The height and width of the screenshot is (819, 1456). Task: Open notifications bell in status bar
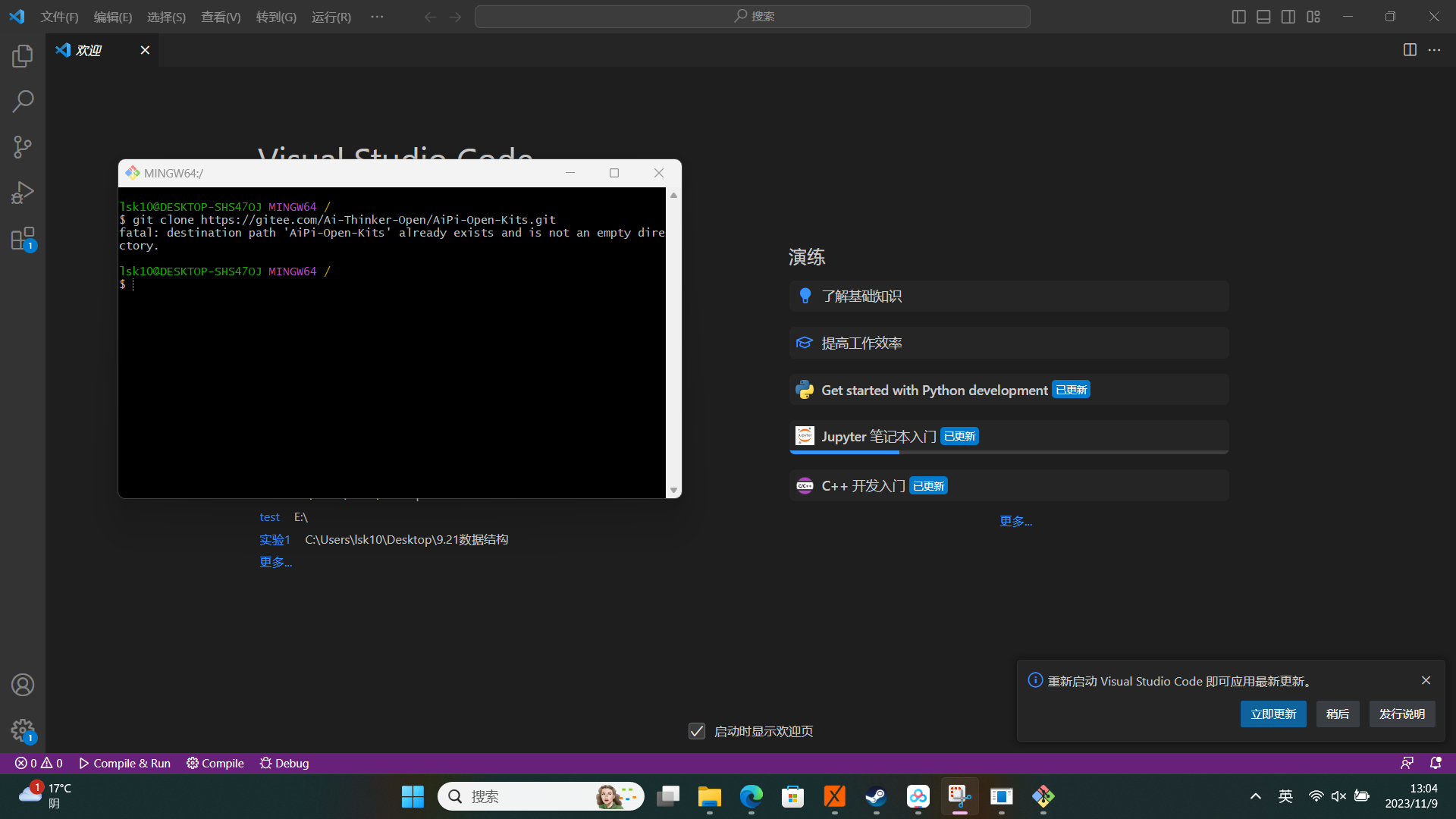pyautogui.click(x=1436, y=763)
